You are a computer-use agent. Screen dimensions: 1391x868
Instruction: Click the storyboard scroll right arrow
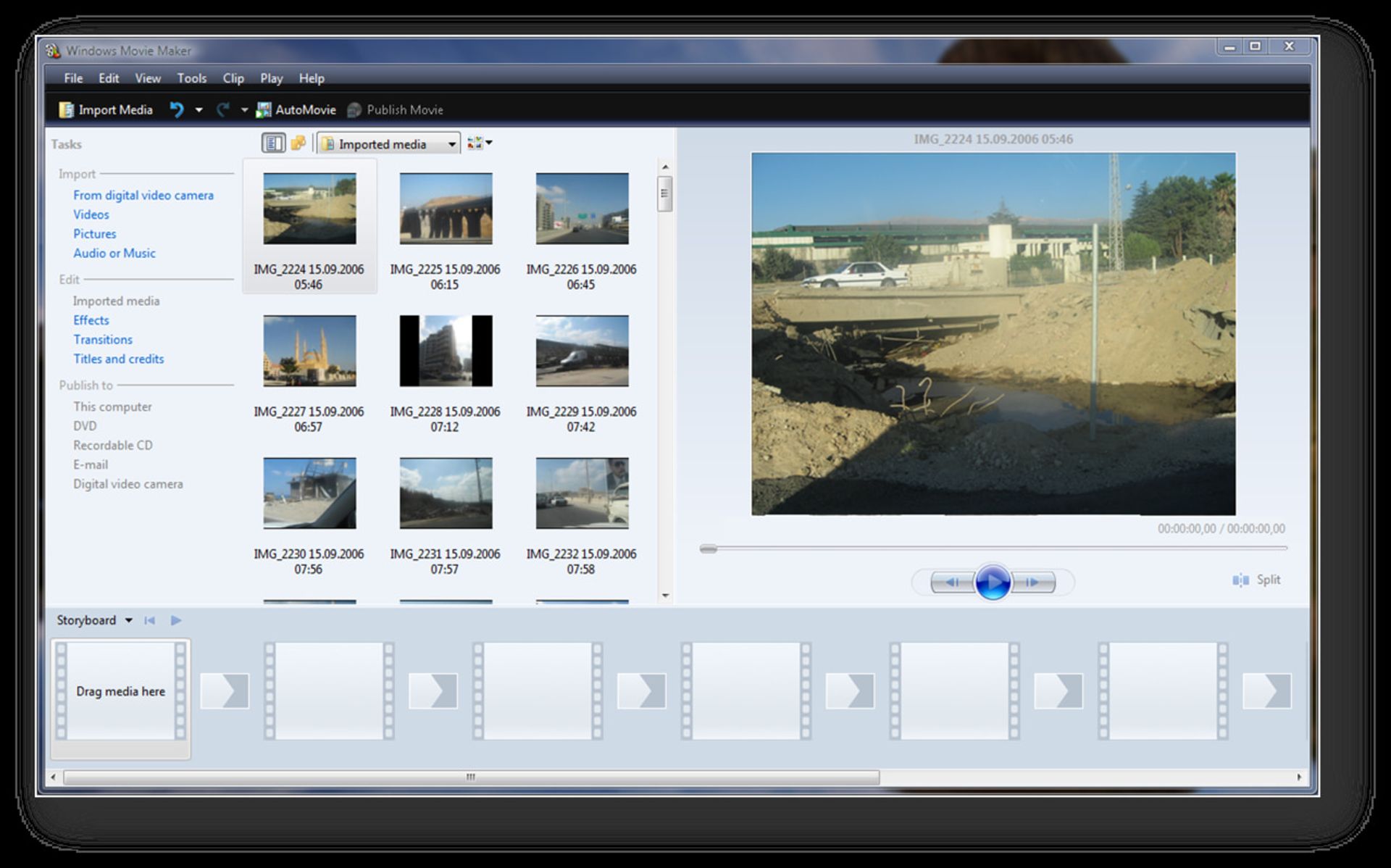pos(1299,777)
